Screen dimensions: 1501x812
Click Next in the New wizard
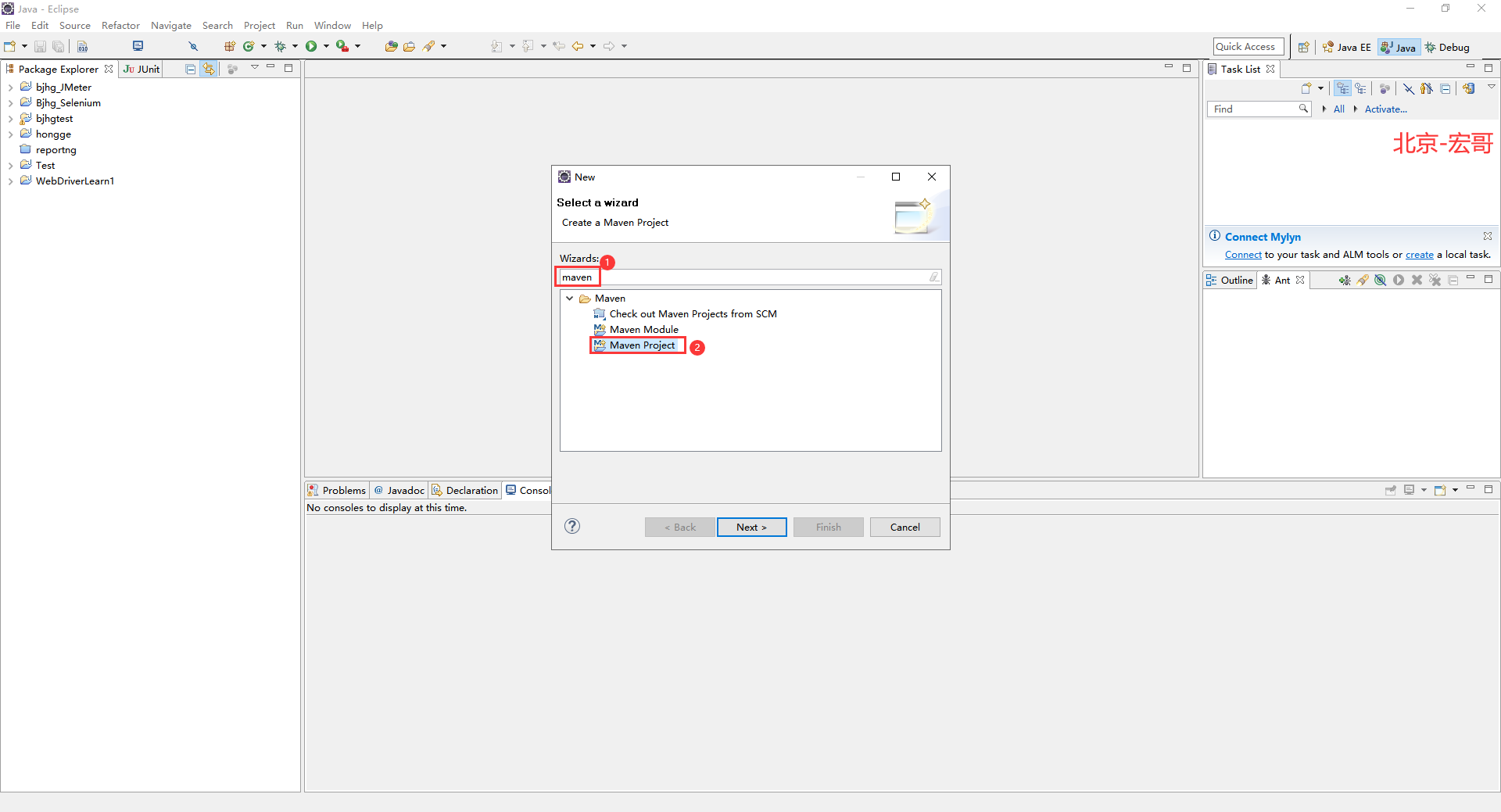pyautogui.click(x=751, y=527)
